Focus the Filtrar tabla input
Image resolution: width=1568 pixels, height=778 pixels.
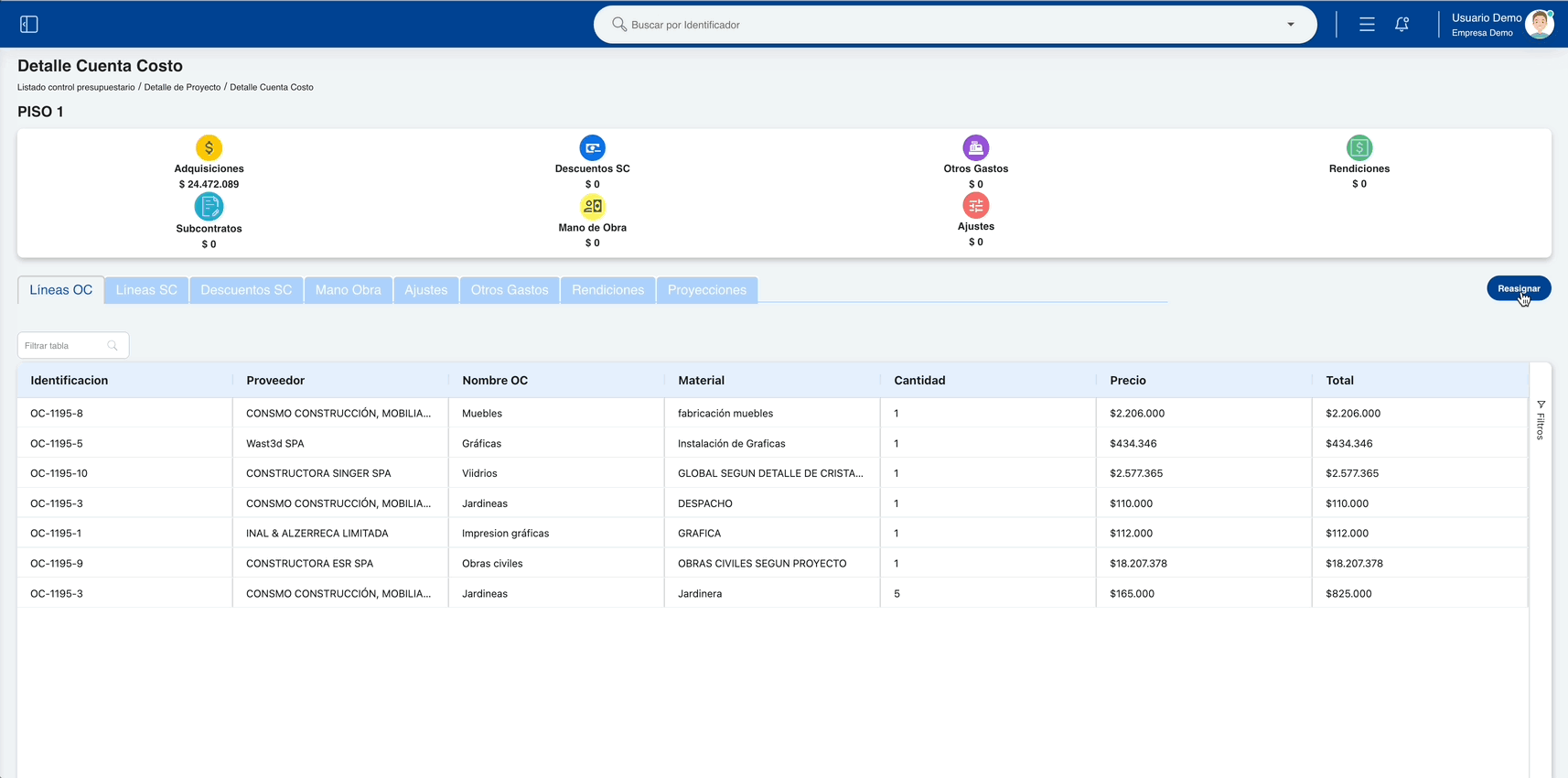[x=73, y=345]
